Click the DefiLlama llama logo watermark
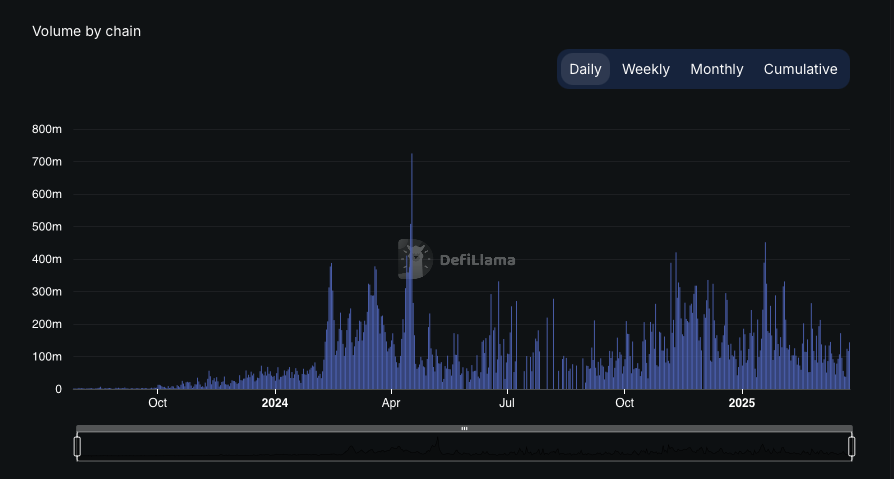 click(x=415, y=259)
